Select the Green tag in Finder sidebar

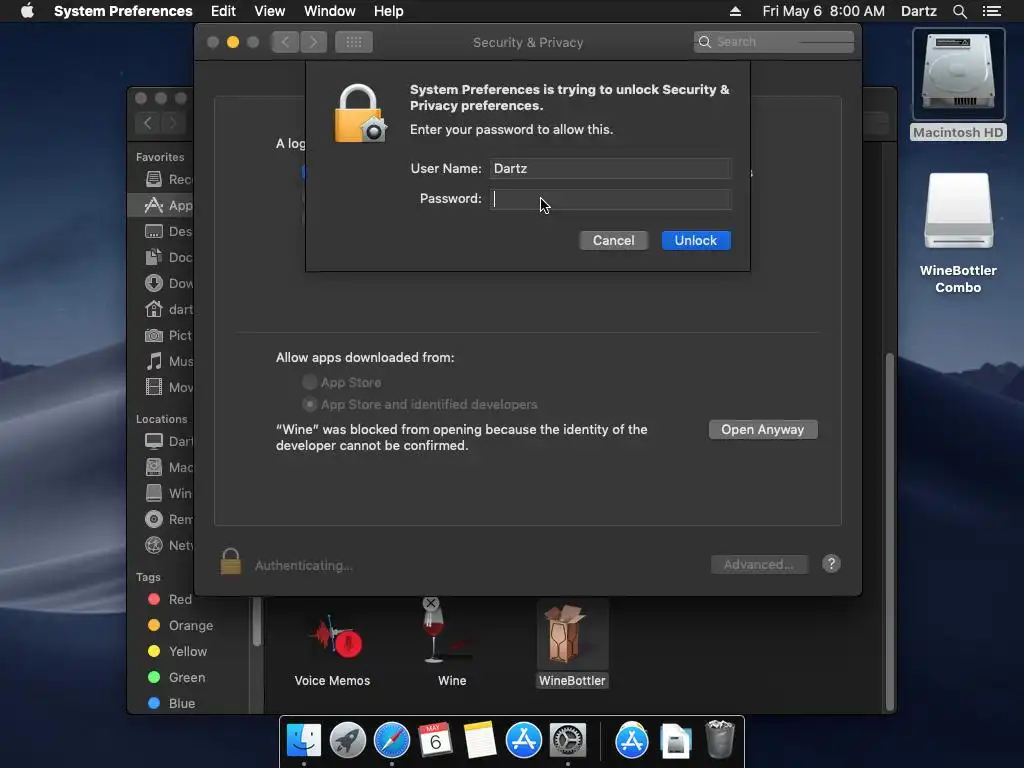pyautogui.click(x=176, y=677)
